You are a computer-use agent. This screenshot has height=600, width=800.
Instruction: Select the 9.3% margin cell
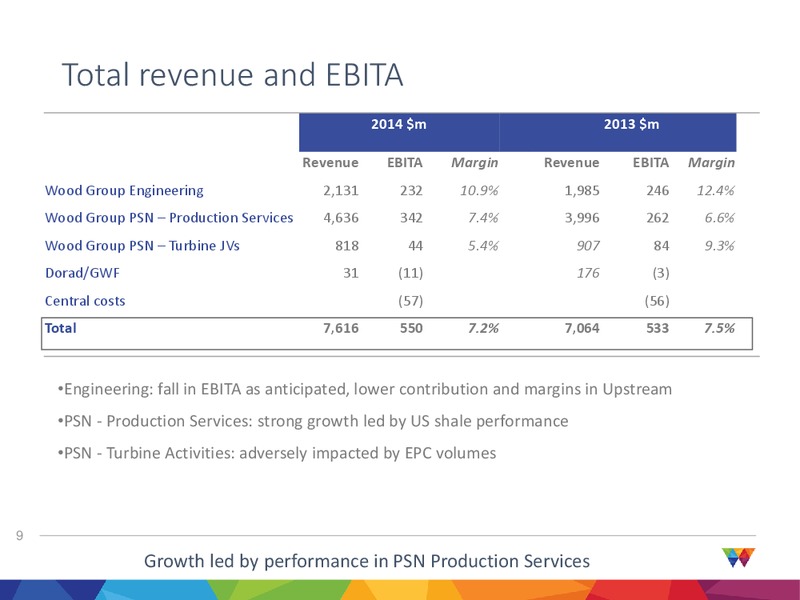click(720, 246)
